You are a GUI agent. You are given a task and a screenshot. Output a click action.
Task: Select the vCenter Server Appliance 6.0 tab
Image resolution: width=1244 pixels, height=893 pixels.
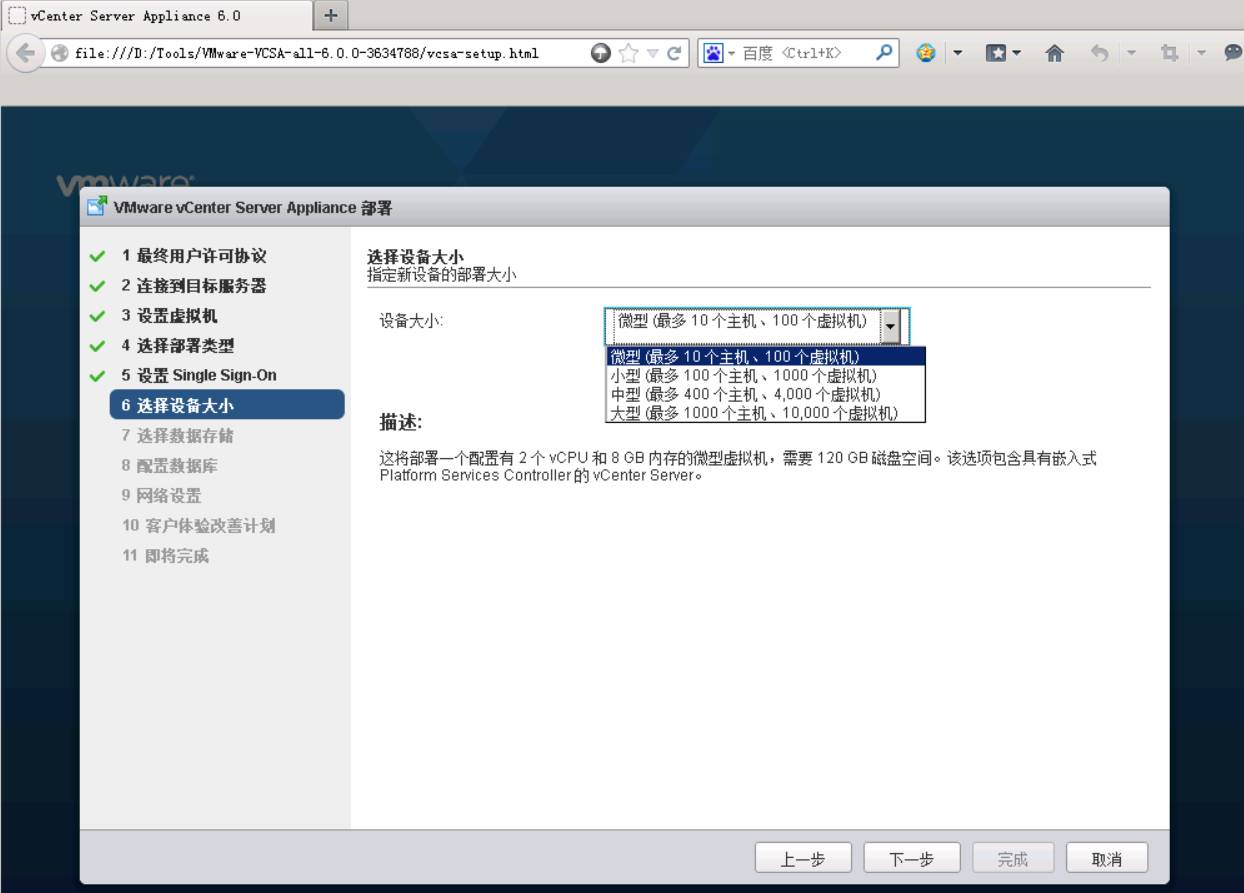(x=157, y=15)
